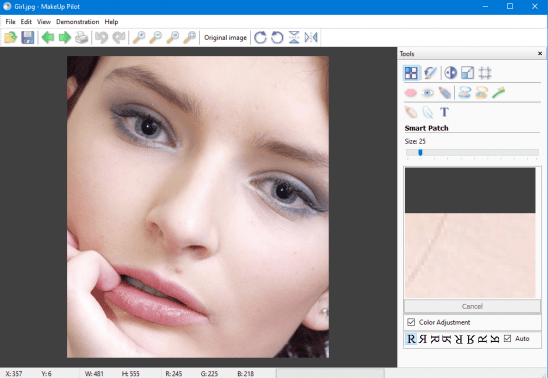Save the image using floppy disk icon
548x378 pixels.
coord(28,37)
